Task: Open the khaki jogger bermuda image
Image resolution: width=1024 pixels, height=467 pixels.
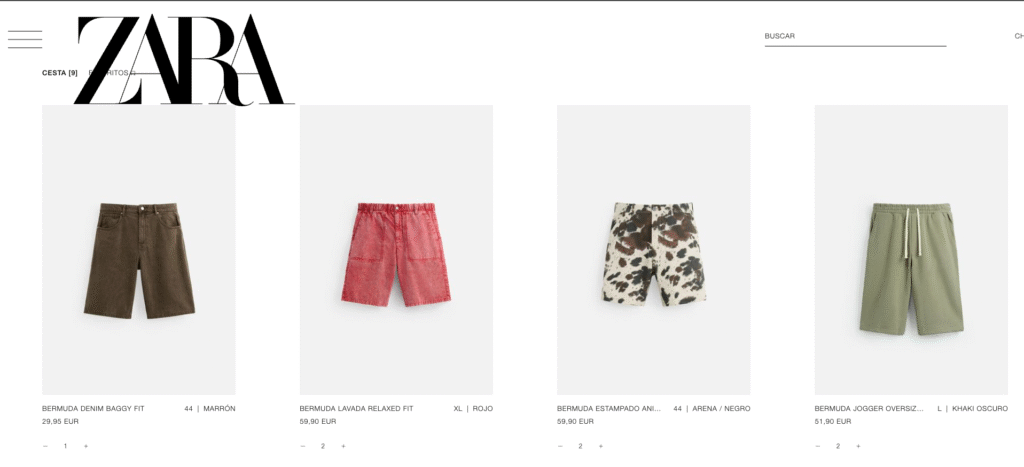Action: tap(910, 250)
